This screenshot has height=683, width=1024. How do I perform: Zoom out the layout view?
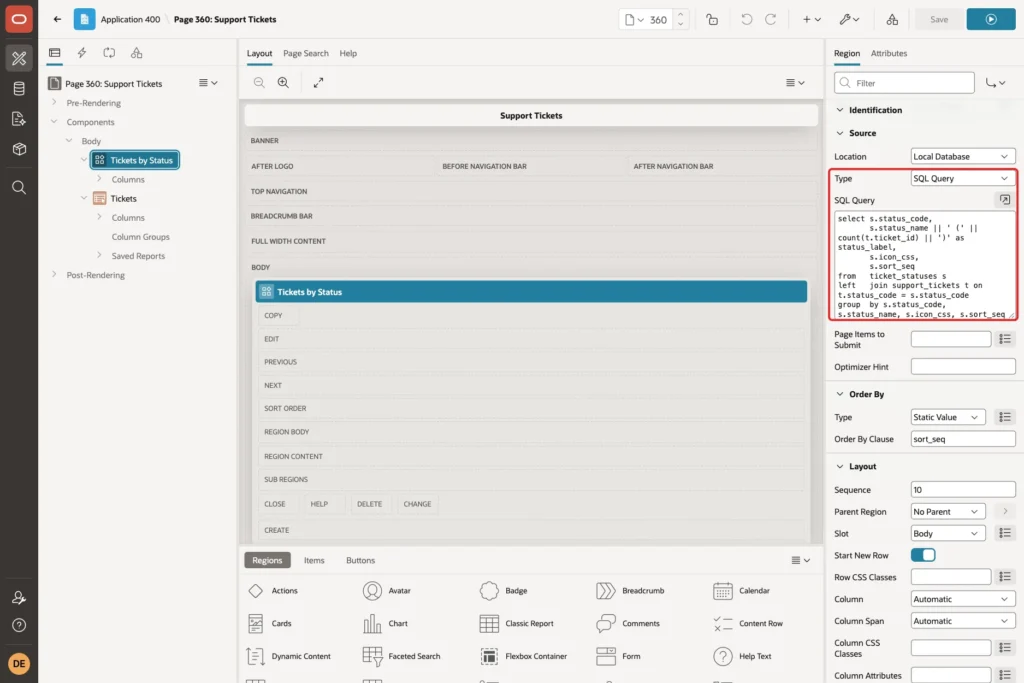point(259,83)
